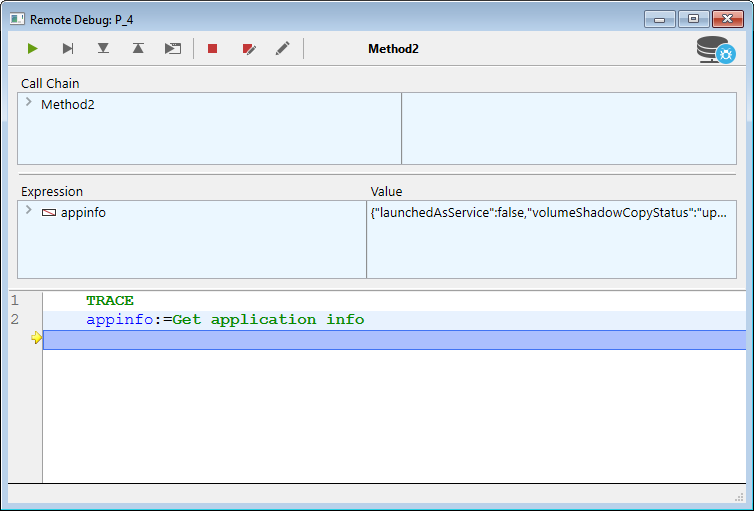754x511 pixels.
Task: Click the Step Out debugger icon
Action: tap(137, 48)
